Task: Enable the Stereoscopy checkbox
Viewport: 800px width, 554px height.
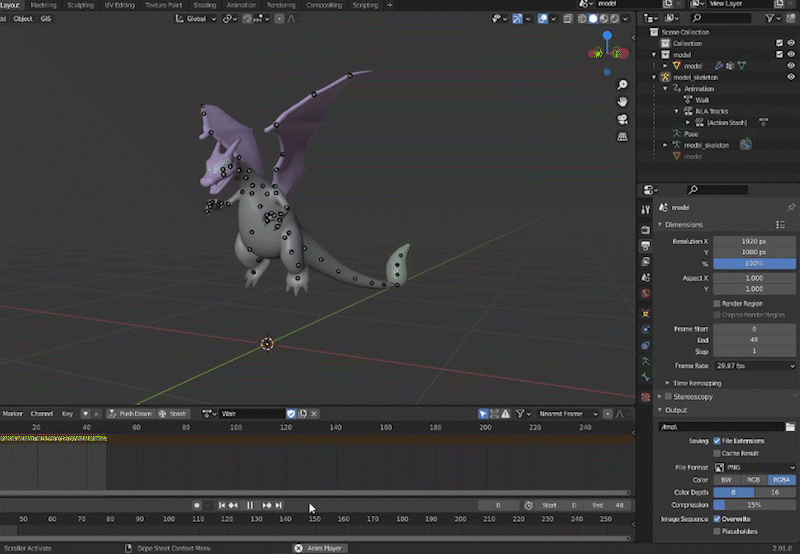Action: click(668, 396)
